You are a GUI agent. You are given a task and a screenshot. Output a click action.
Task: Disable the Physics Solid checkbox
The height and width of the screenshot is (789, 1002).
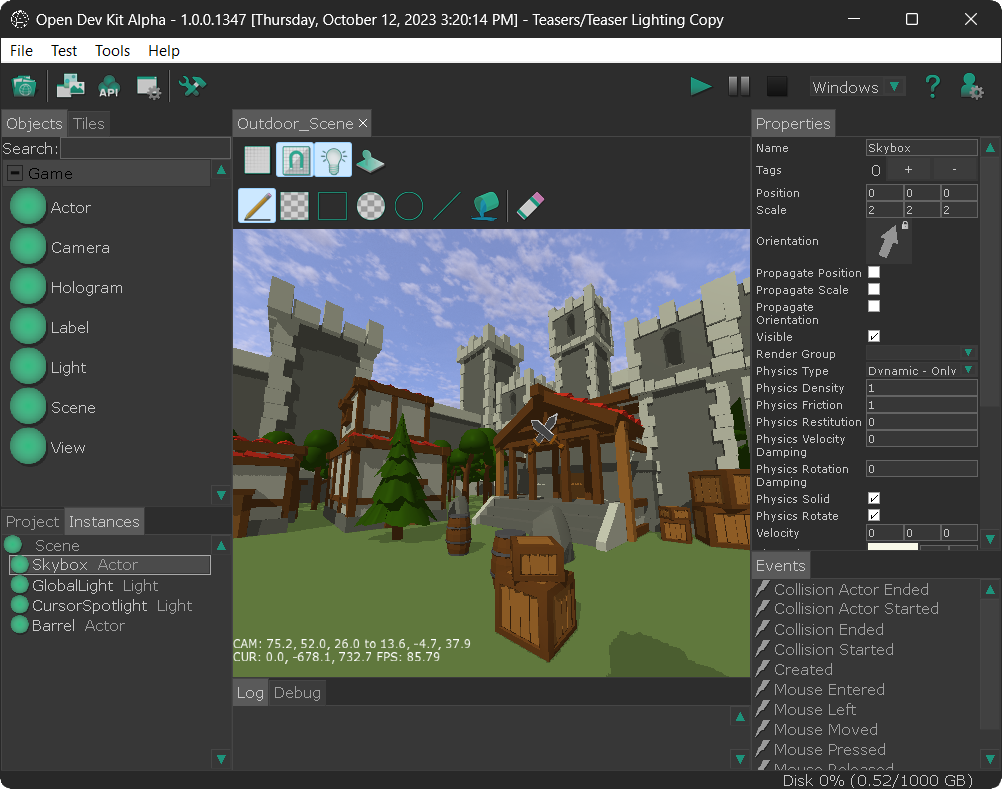coord(873,497)
